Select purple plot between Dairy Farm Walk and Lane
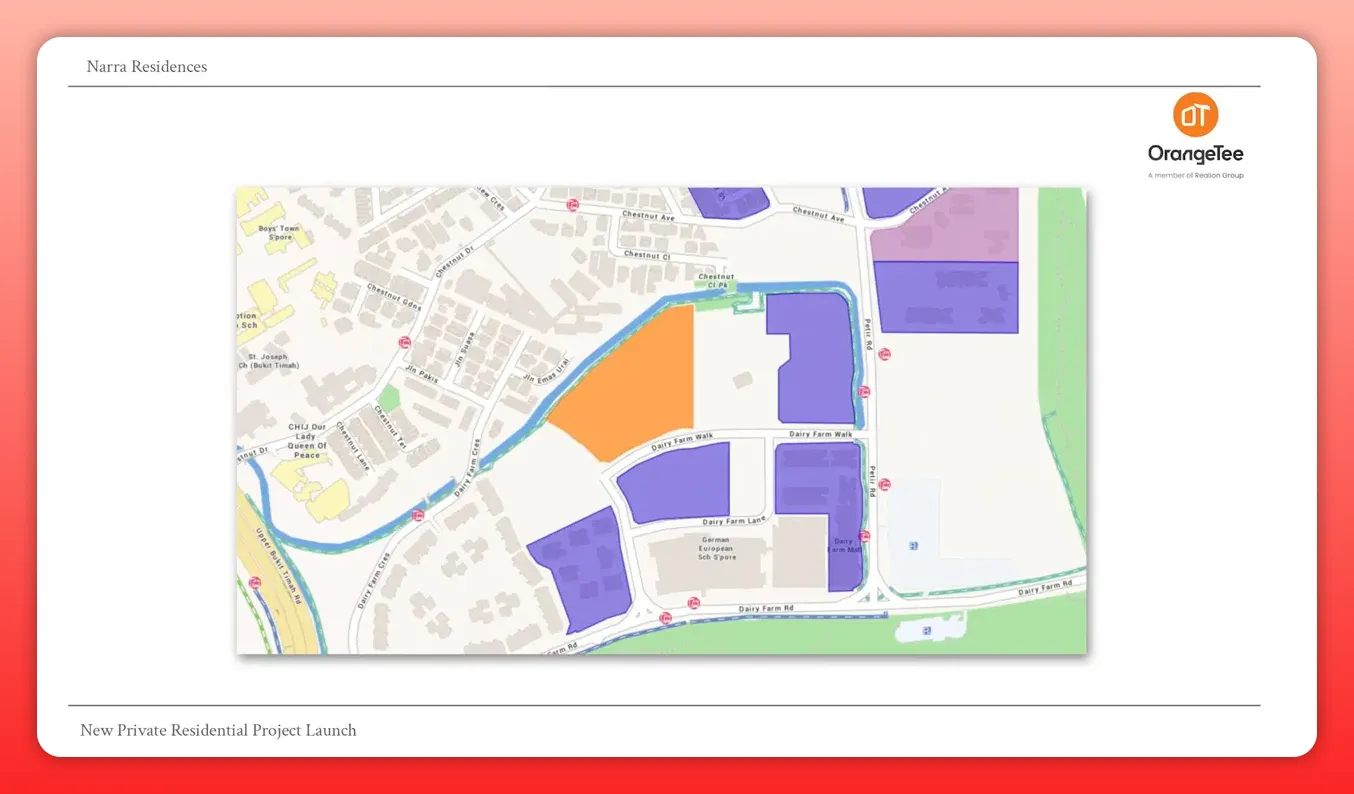Screen dimensions: 1354x794 pyautogui.click(x=676, y=484)
